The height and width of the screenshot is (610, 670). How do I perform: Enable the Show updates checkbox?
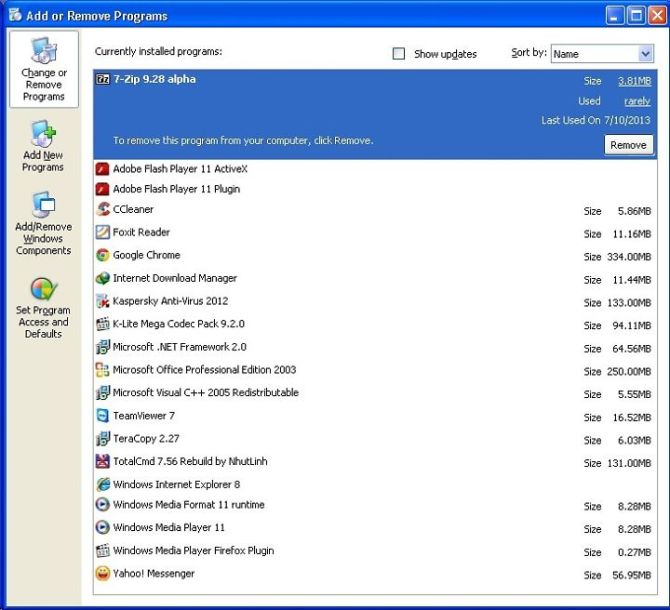(399, 54)
